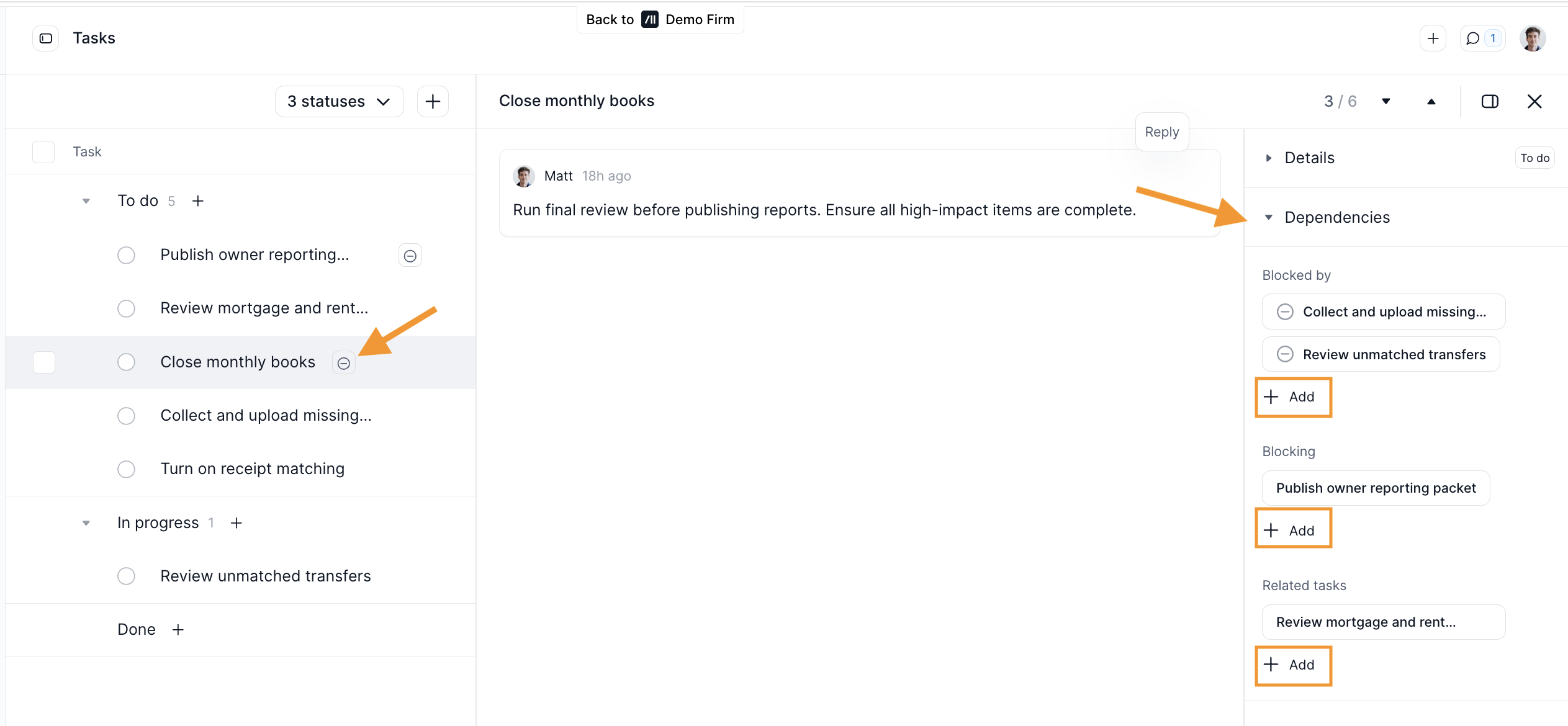Open the comments panel from the header
This screenshot has width=1568, height=726.
(x=1483, y=38)
